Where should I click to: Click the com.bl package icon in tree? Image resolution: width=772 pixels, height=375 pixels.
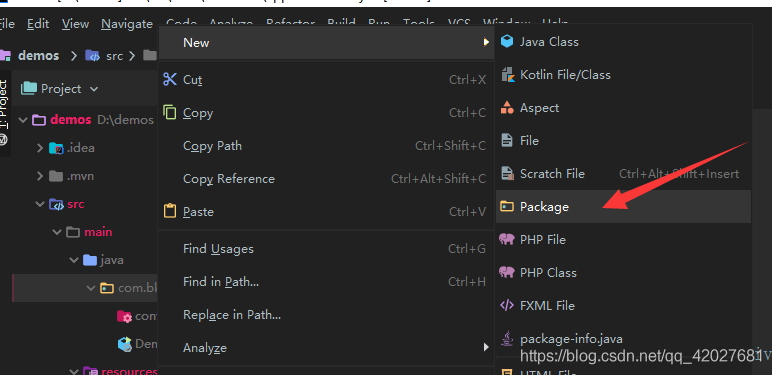[x=107, y=288]
